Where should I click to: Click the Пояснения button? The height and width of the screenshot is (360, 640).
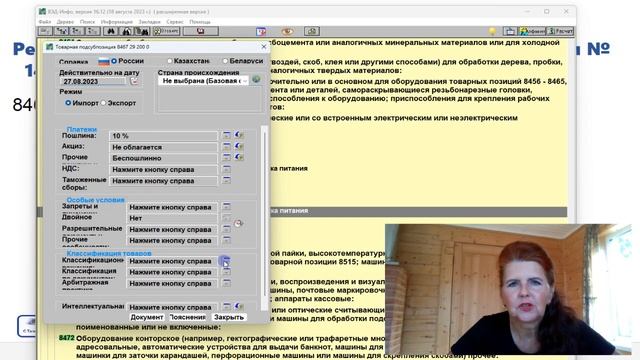188,317
